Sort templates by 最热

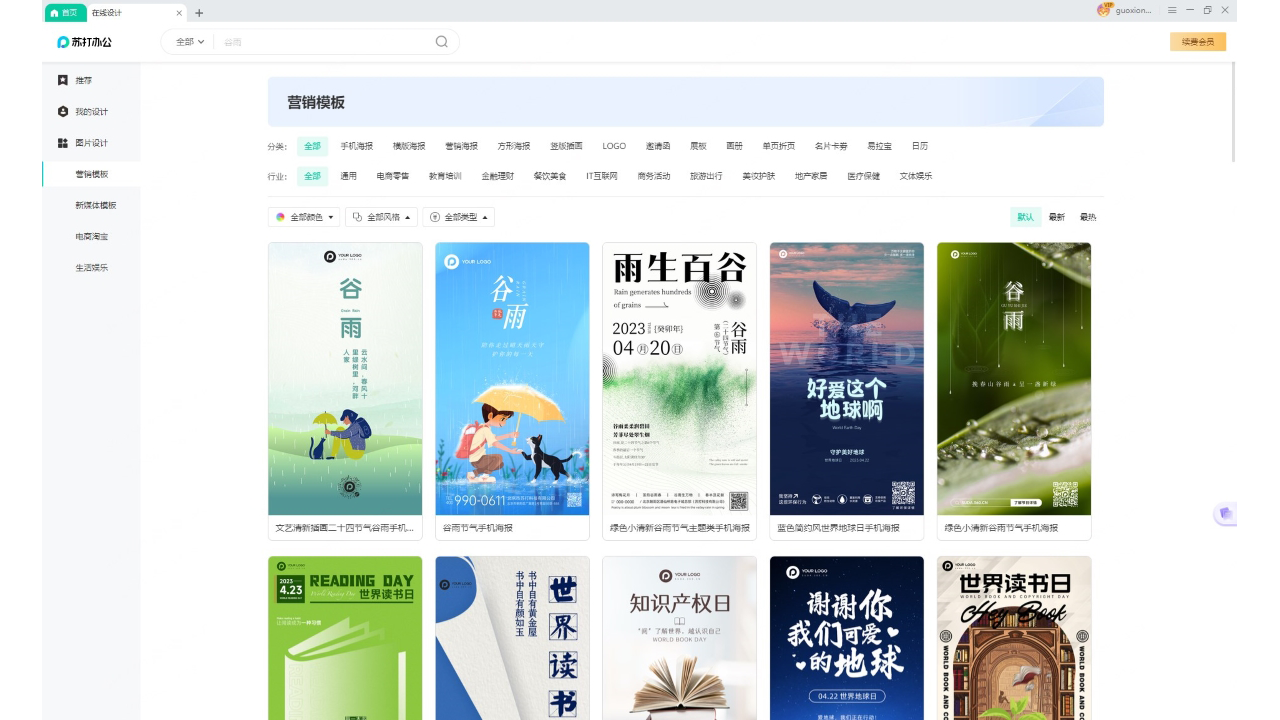coord(1088,217)
